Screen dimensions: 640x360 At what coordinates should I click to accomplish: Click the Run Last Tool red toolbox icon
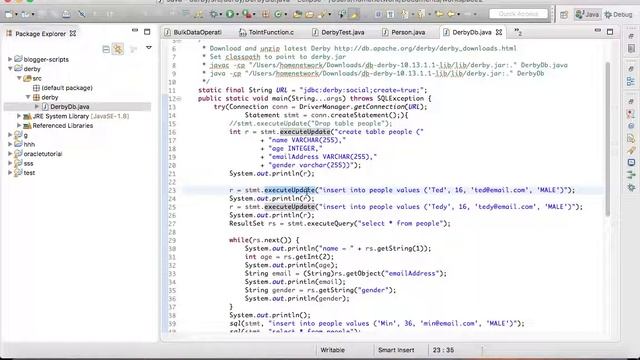tap(247, 14)
